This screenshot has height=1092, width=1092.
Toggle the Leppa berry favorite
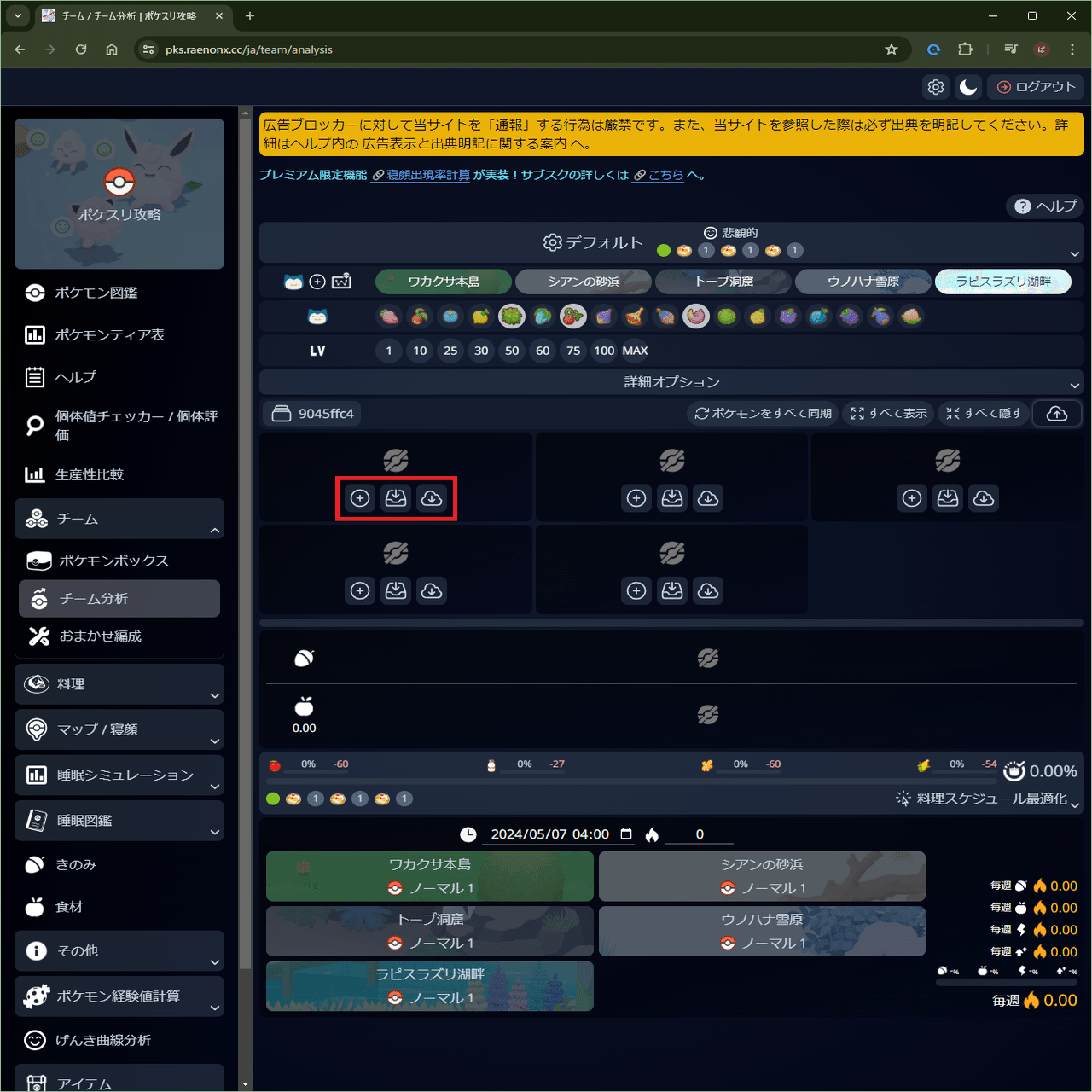pos(420,317)
